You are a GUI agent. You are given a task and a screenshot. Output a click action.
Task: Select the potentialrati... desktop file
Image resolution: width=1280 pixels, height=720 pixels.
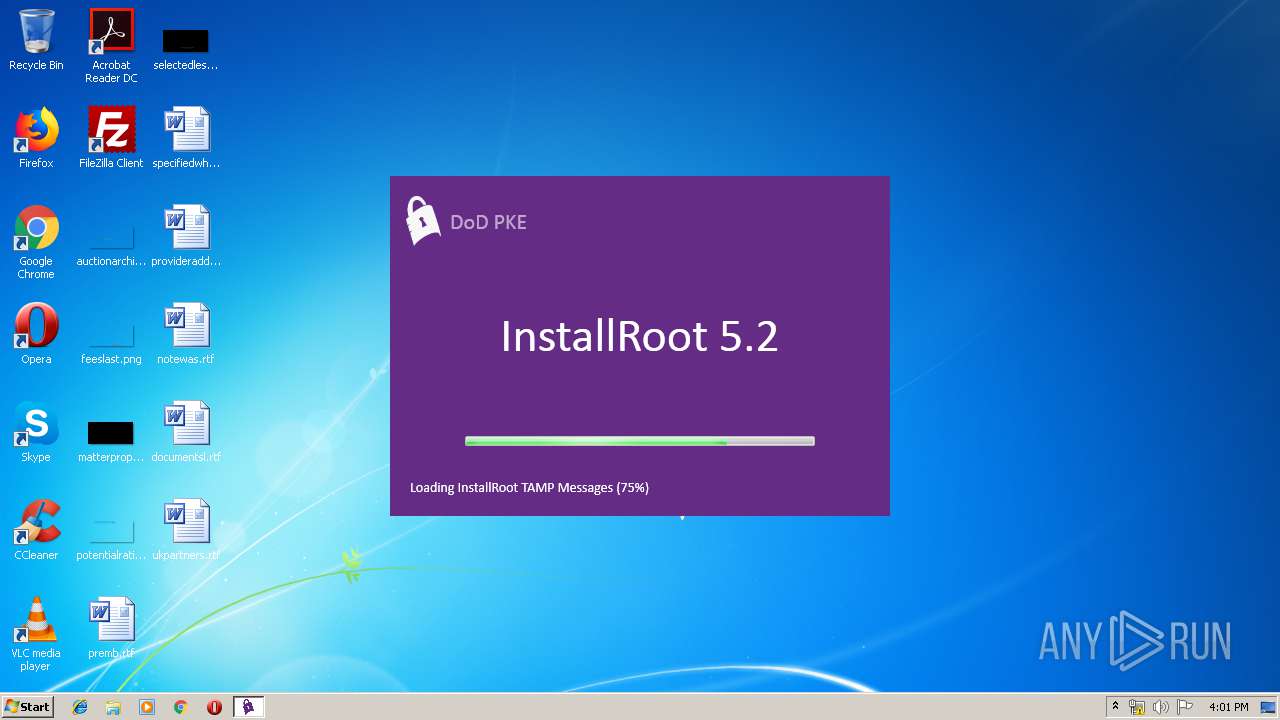tap(111, 536)
